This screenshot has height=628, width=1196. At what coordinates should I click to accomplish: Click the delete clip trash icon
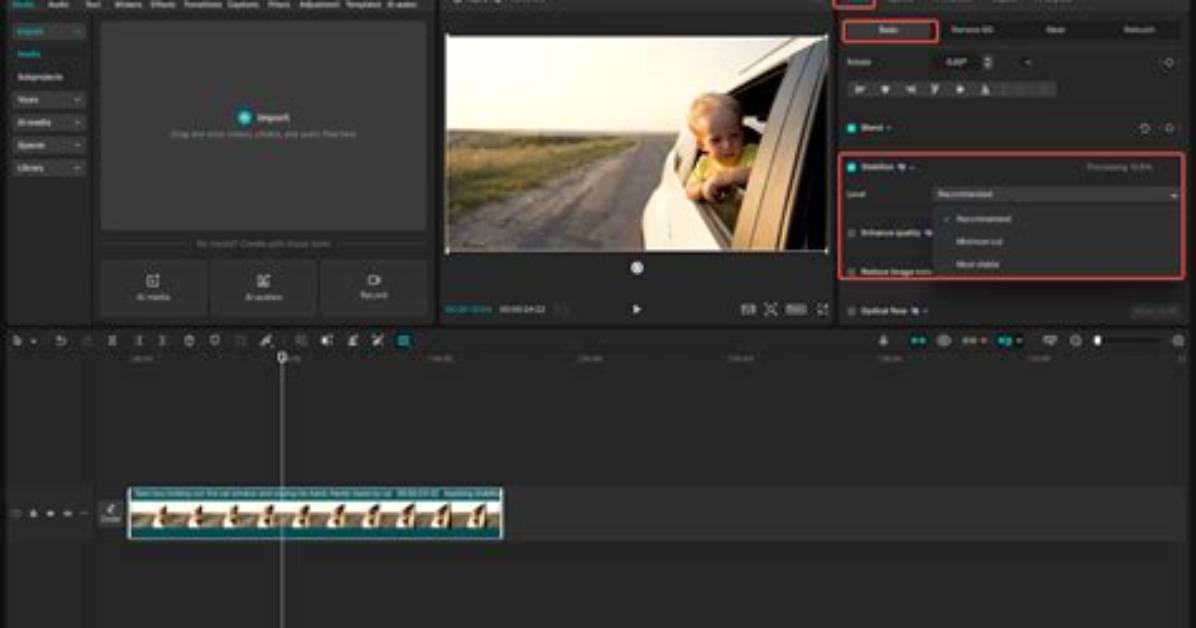189,341
